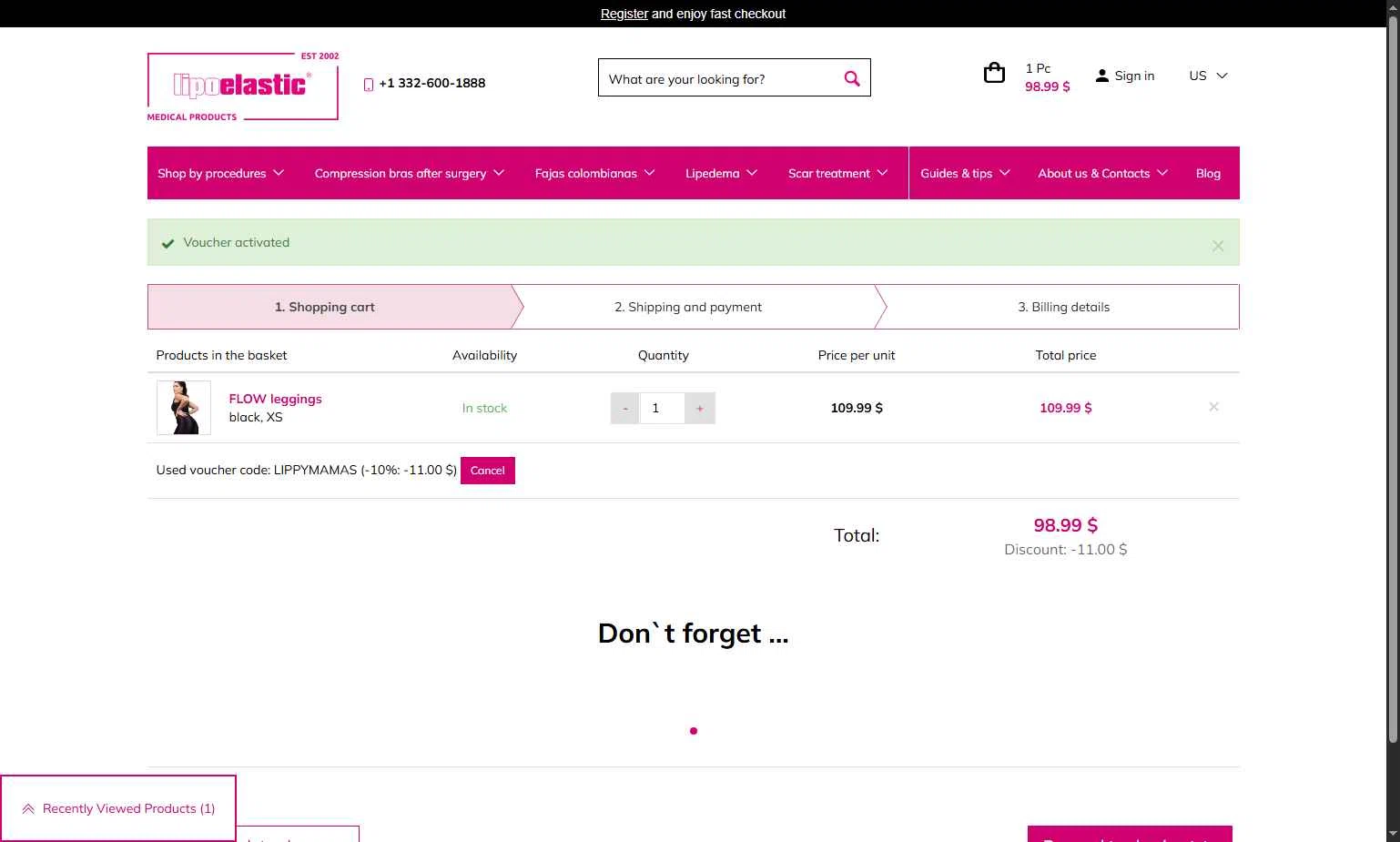The height and width of the screenshot is (842, 1400).
Task: Expand Compression bras after surgery menu
Action: point(409,173)
